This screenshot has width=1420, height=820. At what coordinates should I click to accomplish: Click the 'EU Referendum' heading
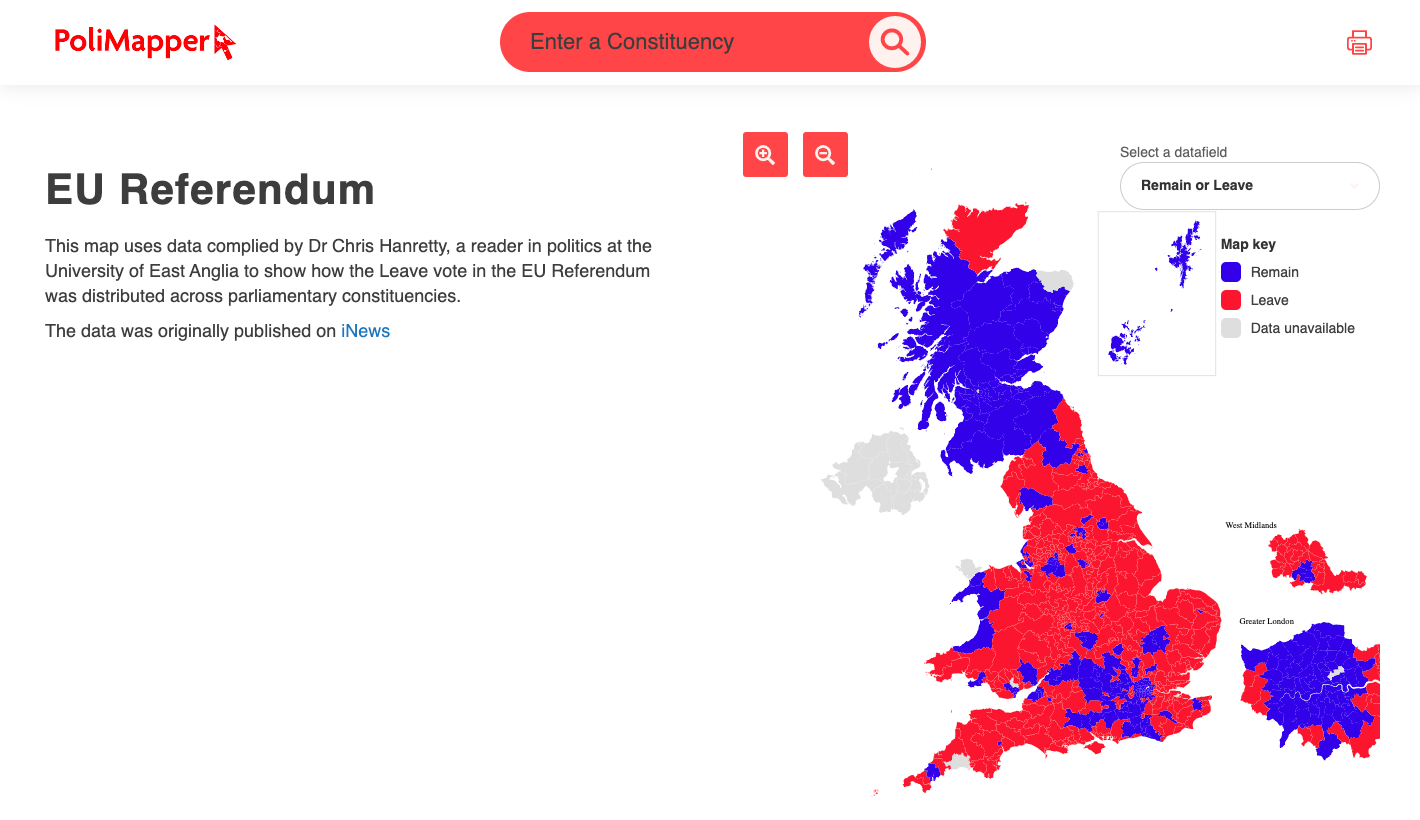pos(209,189)
